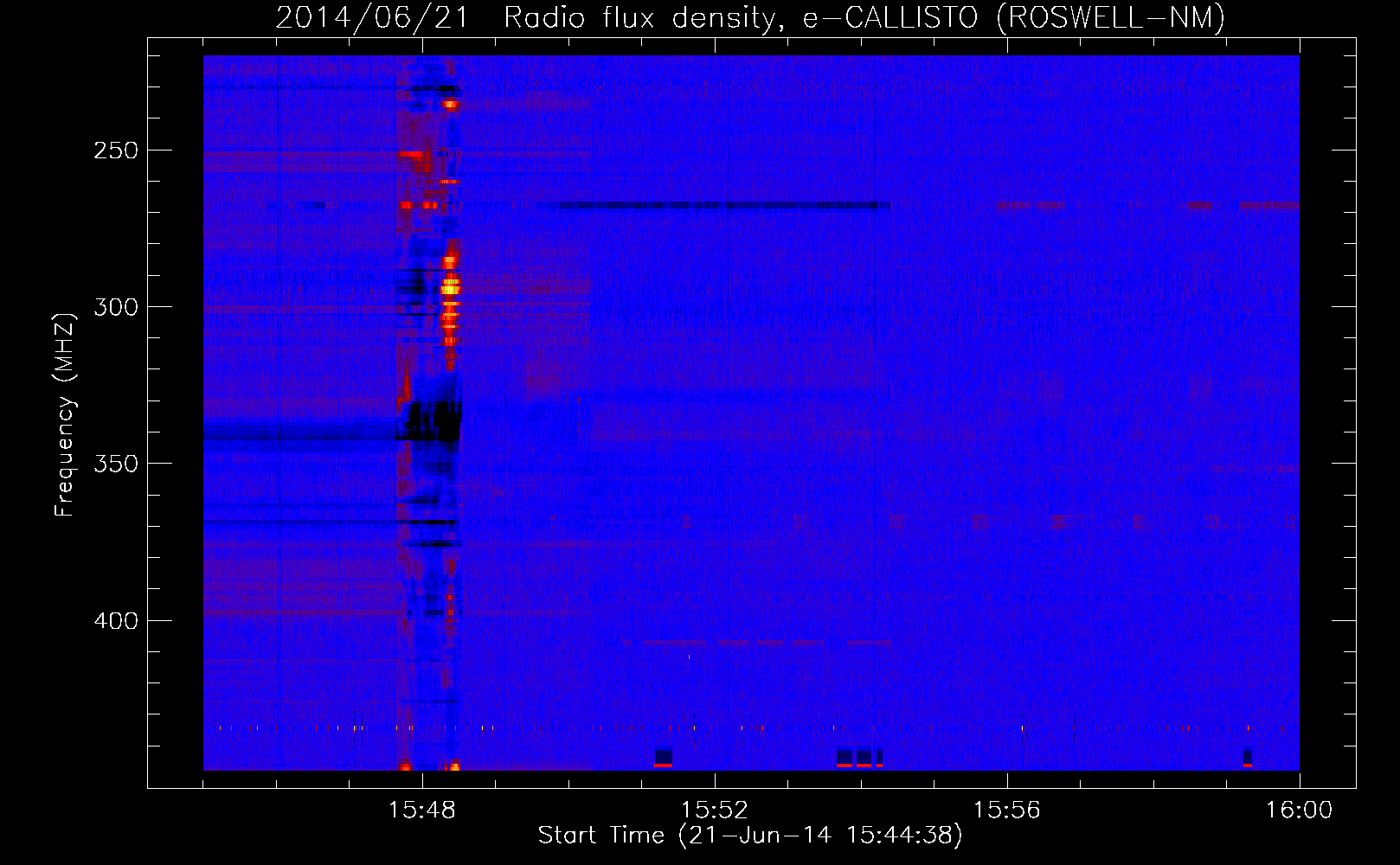Click the 300 MHz tick label

coord(116,307)
